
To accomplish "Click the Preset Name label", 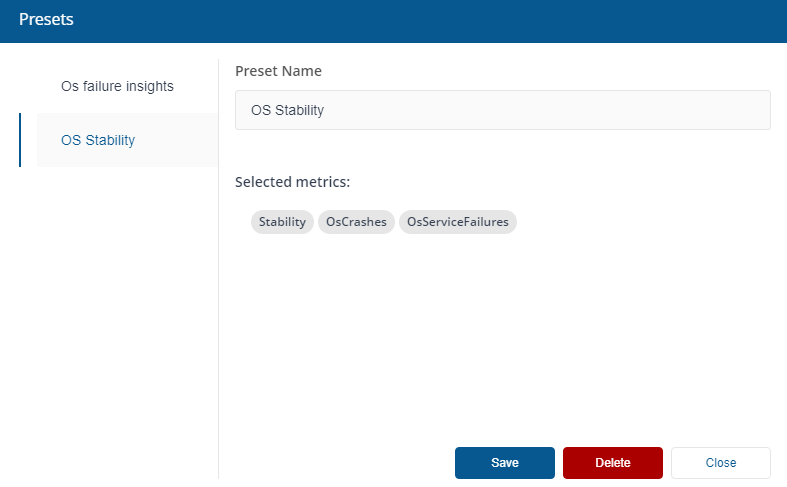I will [279, 71].
